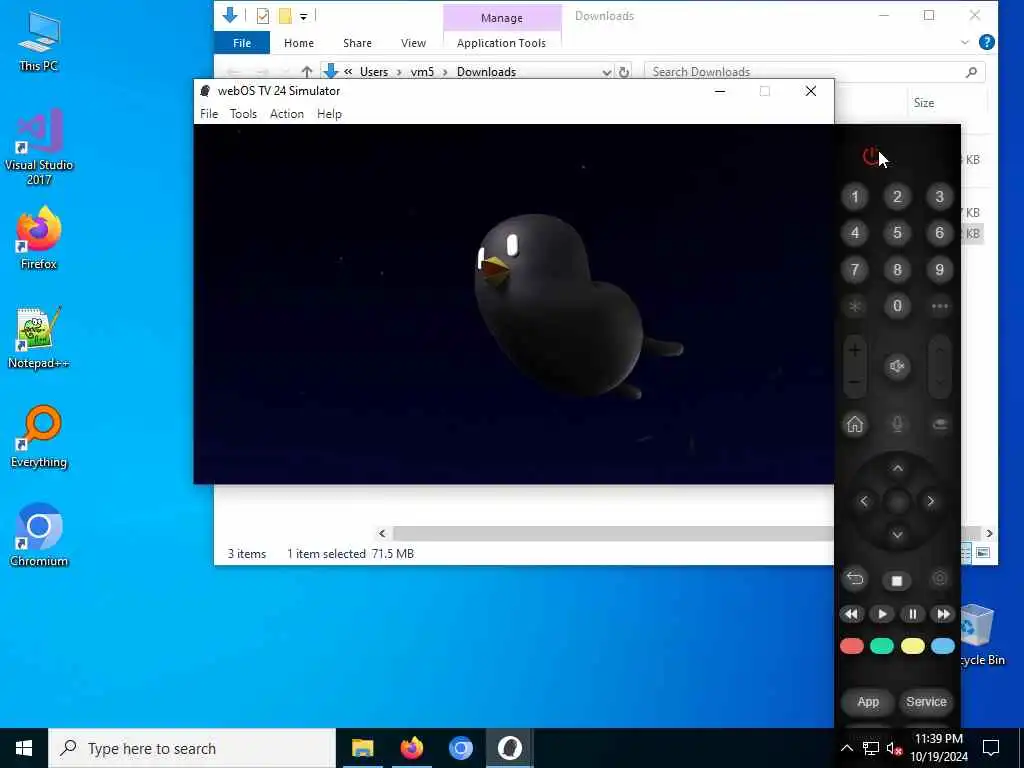Screen dimensions: 1024x768
Task: Click the Back arrow button on remote
Action: 855,579
